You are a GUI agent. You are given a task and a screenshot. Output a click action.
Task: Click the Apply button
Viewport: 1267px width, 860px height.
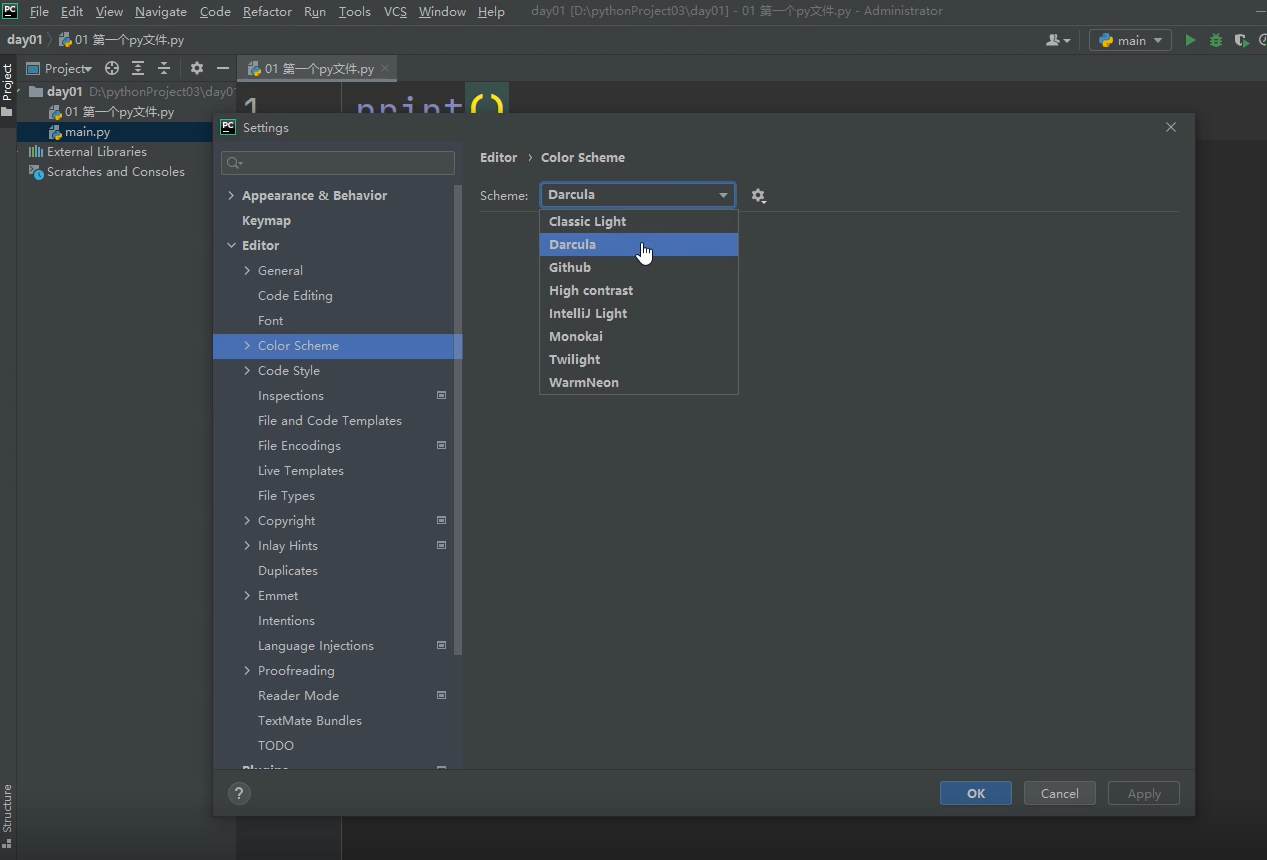pyautogui.click(x=1144, y=793)
